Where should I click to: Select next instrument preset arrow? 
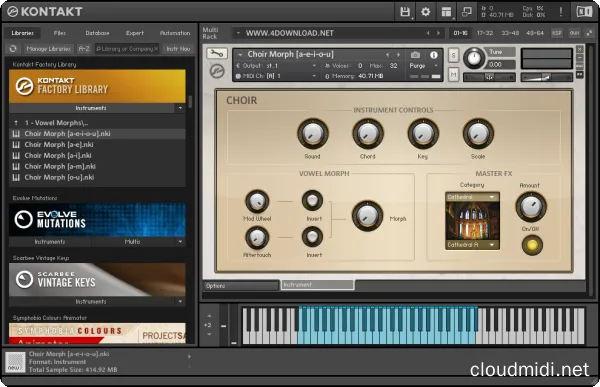coord(398,55)
